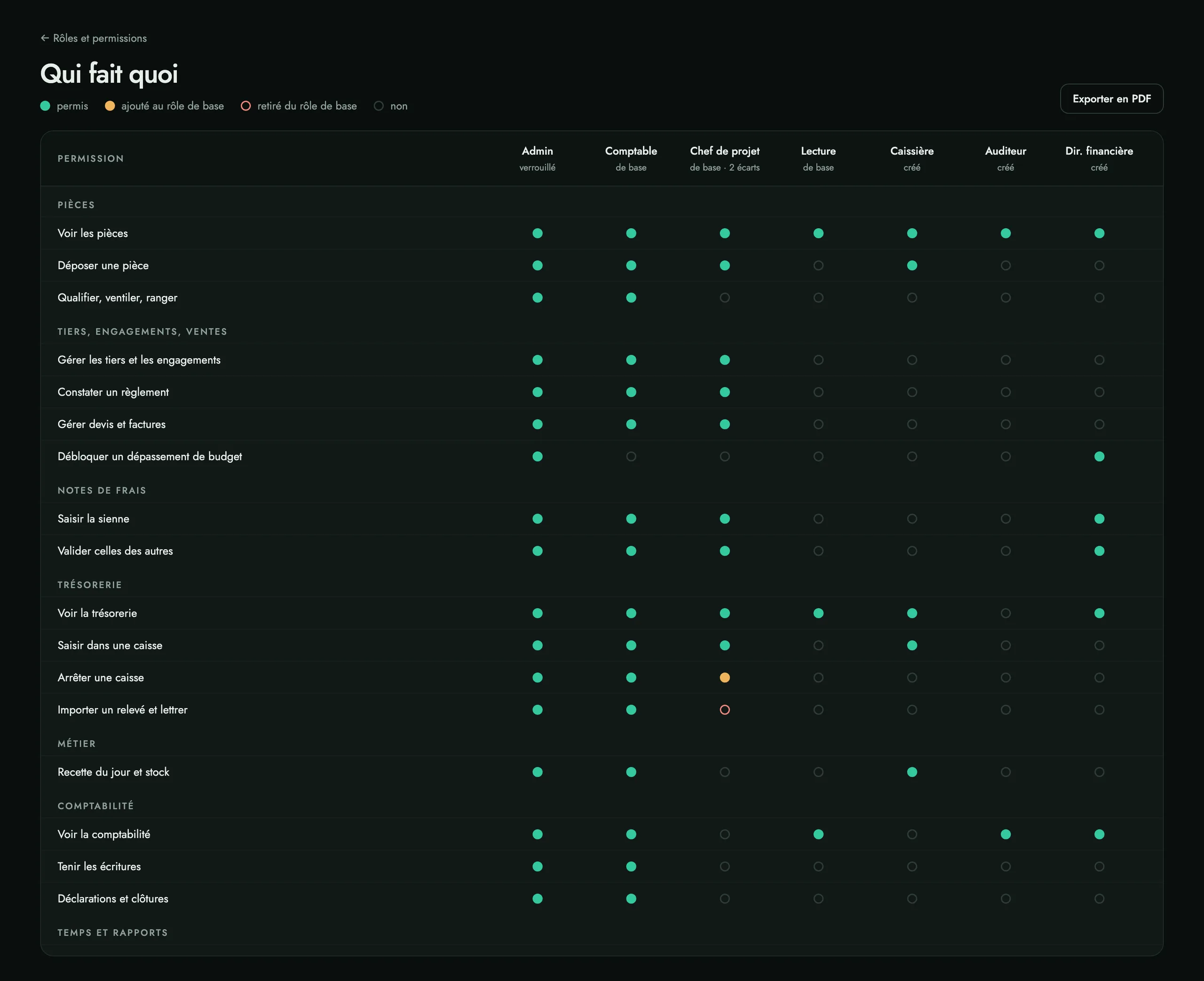The height and width of the screenshot is (981, 1204).
Task: Click Gérer les tiers et les engagements empty ring under Lecture
Action: [818, 360]
